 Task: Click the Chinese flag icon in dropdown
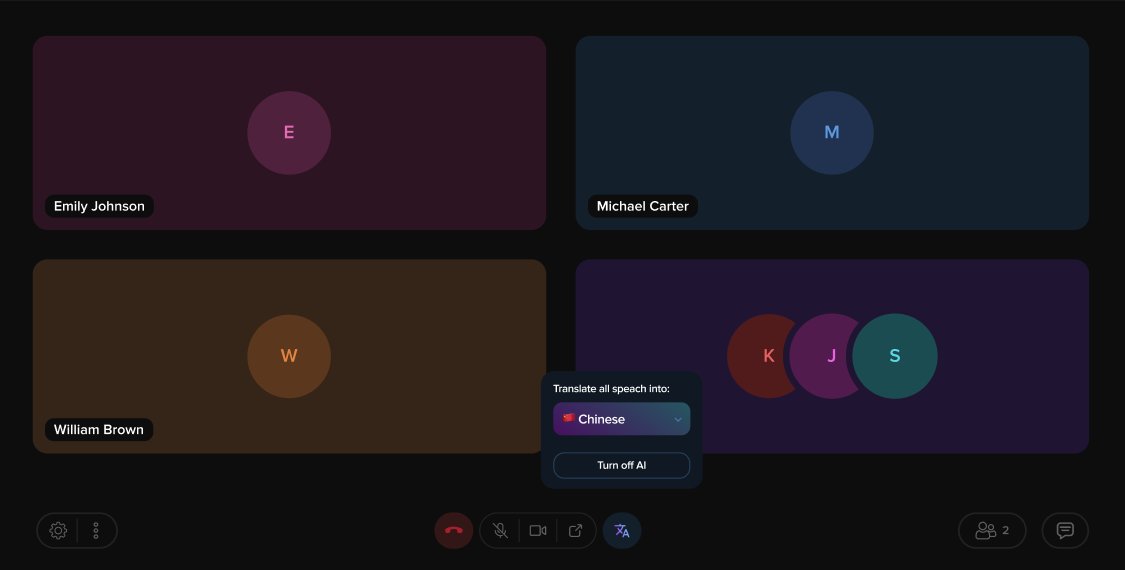pyautogui.click(x=568, y=418)
